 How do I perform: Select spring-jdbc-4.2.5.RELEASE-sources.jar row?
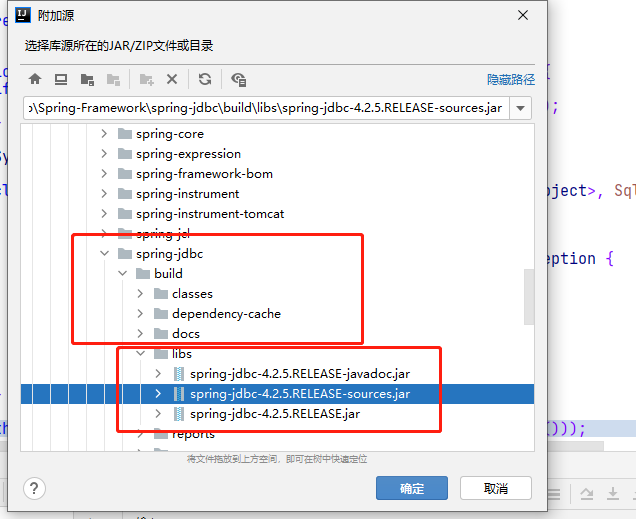click(x=277, y=394)
